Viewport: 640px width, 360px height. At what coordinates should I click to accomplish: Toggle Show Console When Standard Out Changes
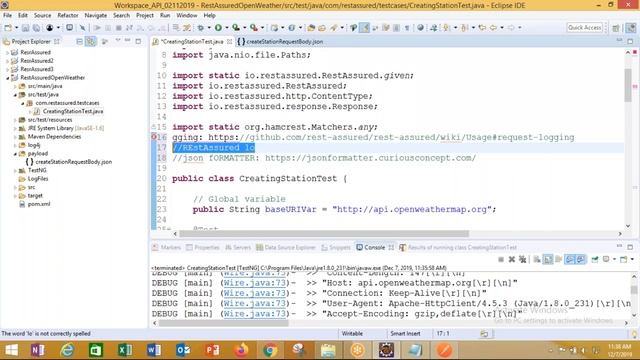pyautogui.click(x=570, y=260)
